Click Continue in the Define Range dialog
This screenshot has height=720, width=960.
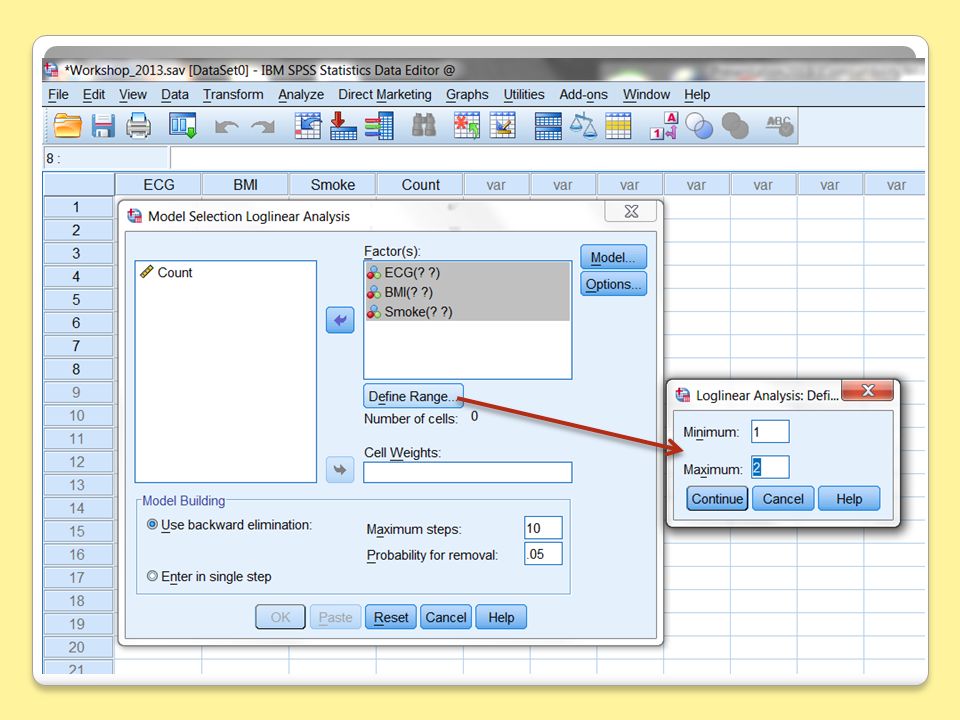[x=717, y=499]
